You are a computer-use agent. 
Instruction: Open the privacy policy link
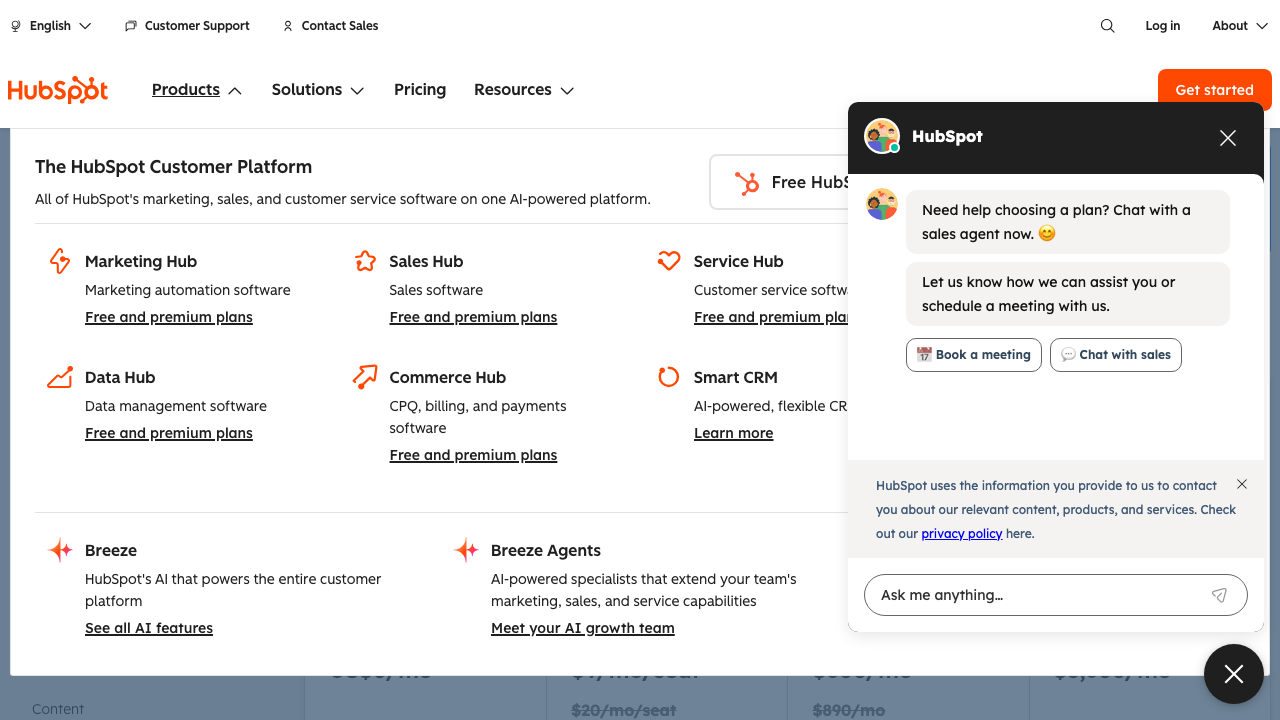(962, 533)
